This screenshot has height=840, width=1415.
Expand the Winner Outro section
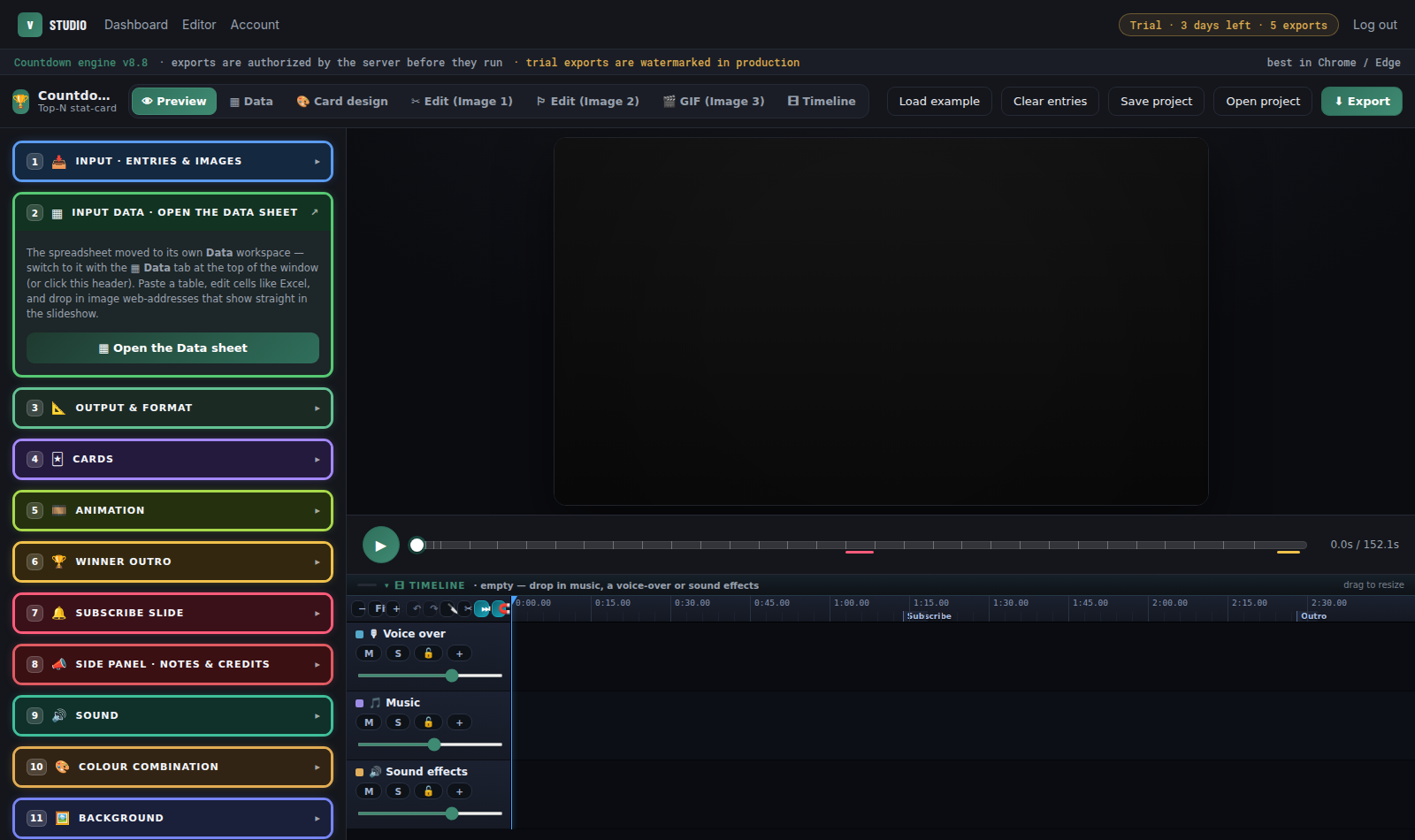[173, 562]
